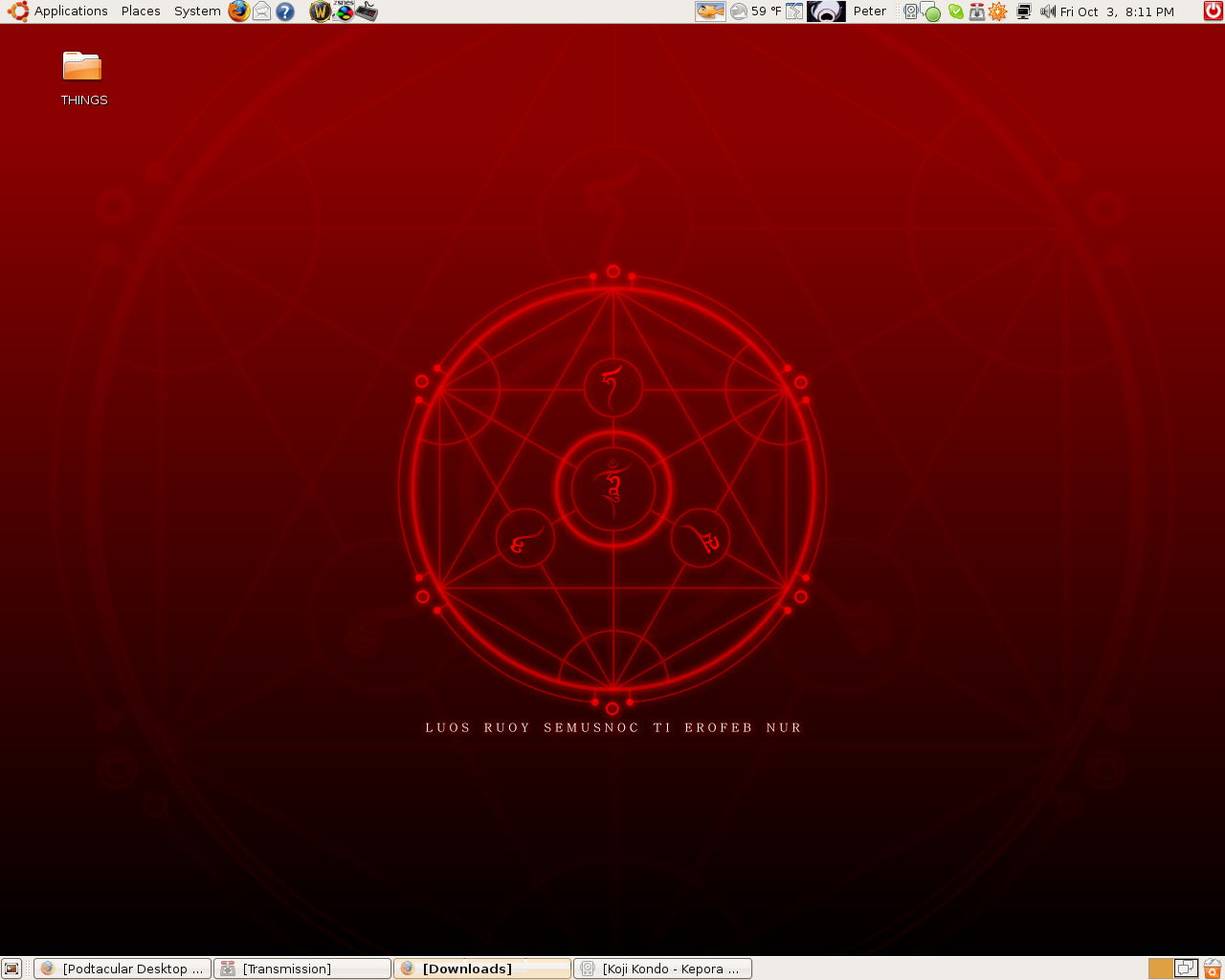Viewport: 1225px width, 980px height.
Task: Open the map-style panel applet beside the weather
Action: point(794,11)
